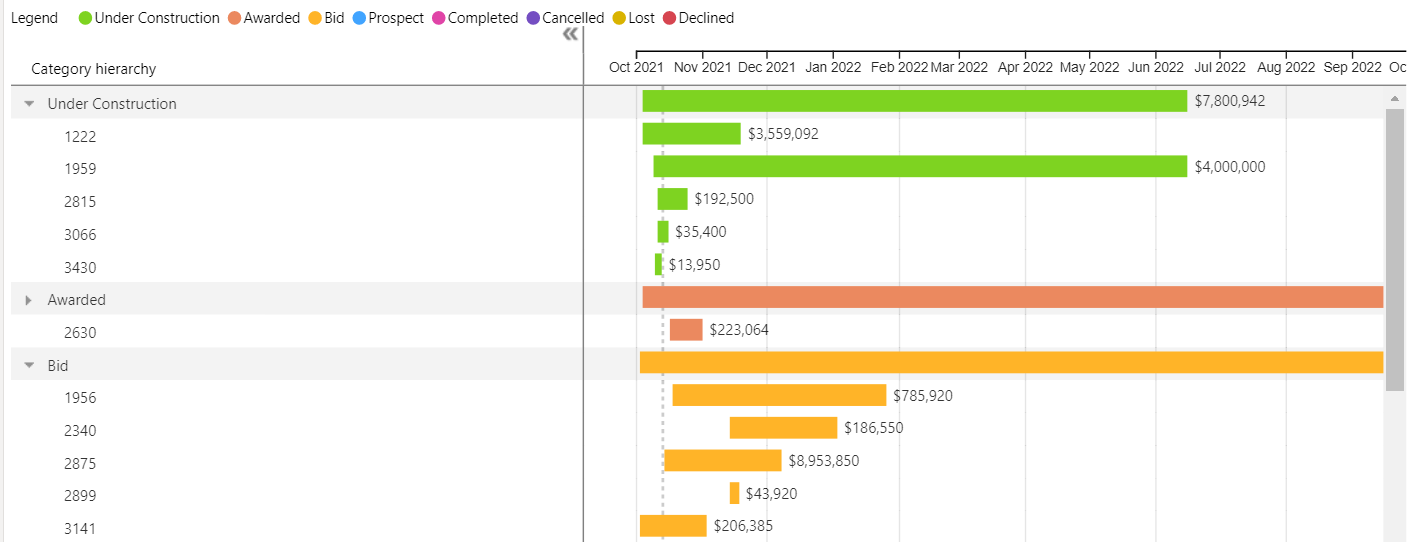Collapse the Bid group

coord(29,366)
